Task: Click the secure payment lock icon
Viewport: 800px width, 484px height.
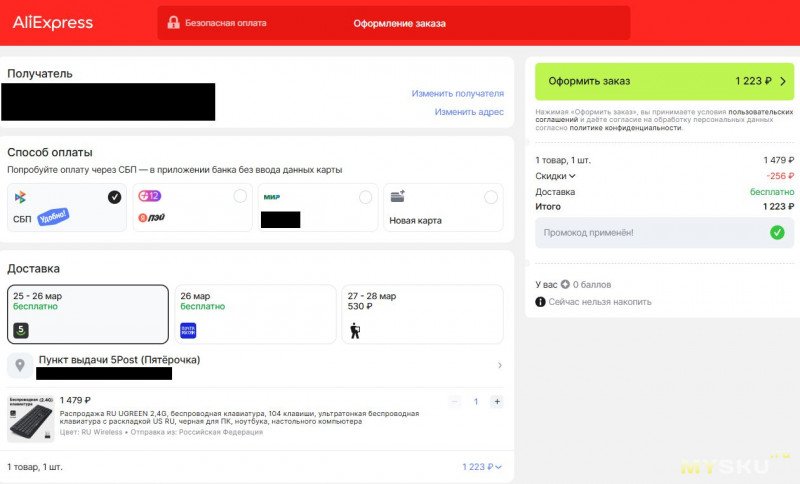Action: (173, 23)
